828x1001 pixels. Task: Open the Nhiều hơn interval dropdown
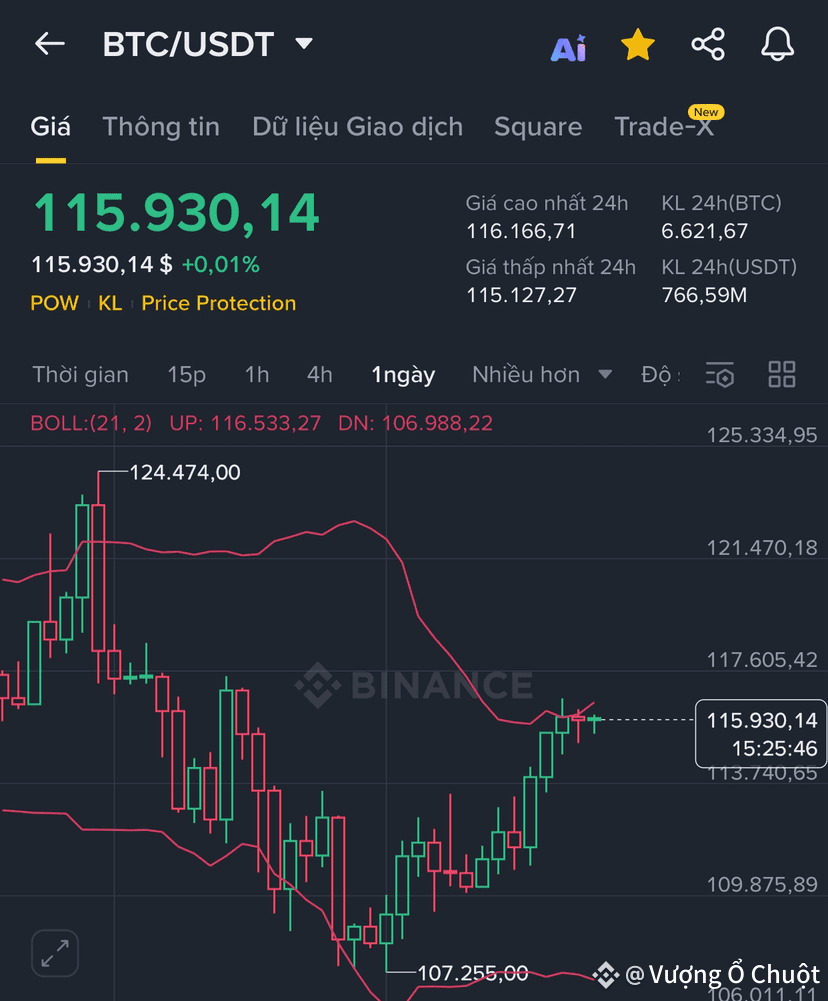pyautogui.click(x=542, y=374)
